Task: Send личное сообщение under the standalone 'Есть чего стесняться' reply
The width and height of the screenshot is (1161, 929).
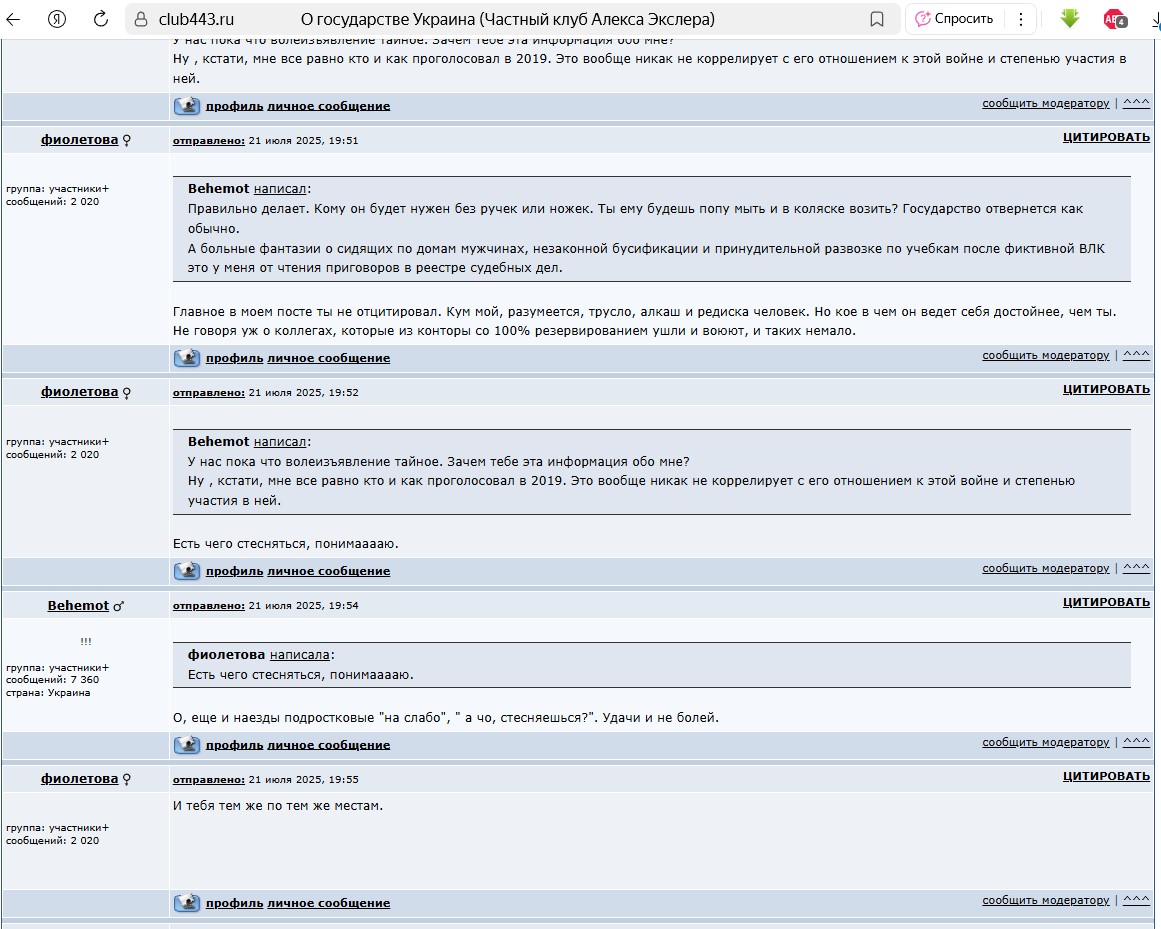Action: 329,571
